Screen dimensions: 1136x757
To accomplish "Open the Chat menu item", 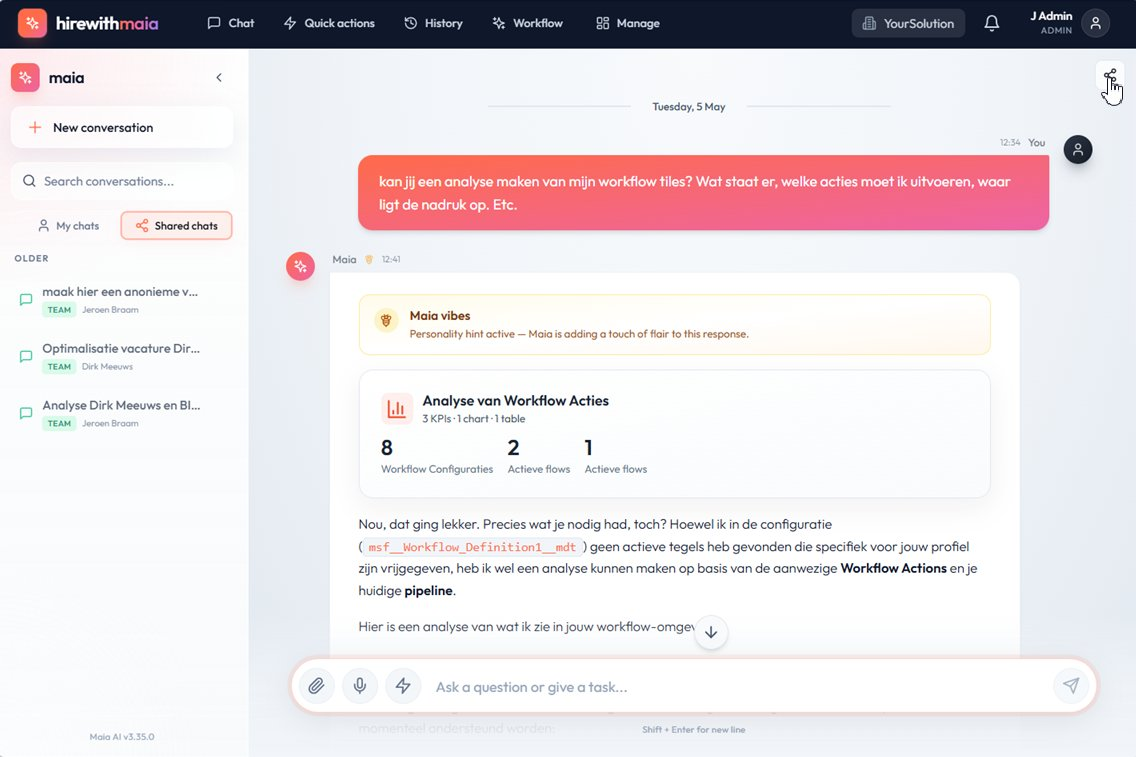I will tap(230, 23).
